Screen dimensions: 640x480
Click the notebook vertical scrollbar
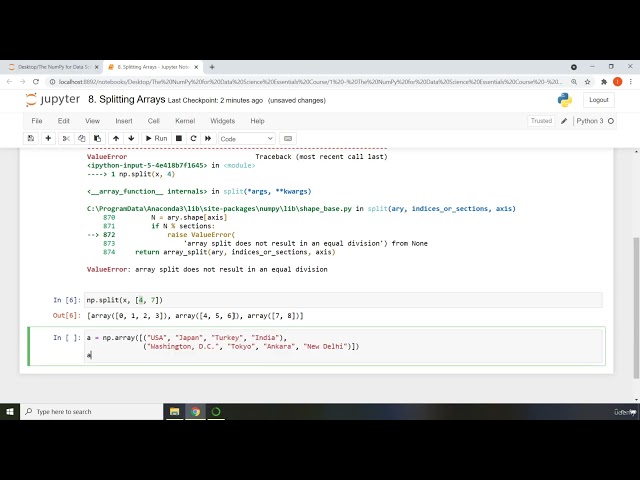636,306
